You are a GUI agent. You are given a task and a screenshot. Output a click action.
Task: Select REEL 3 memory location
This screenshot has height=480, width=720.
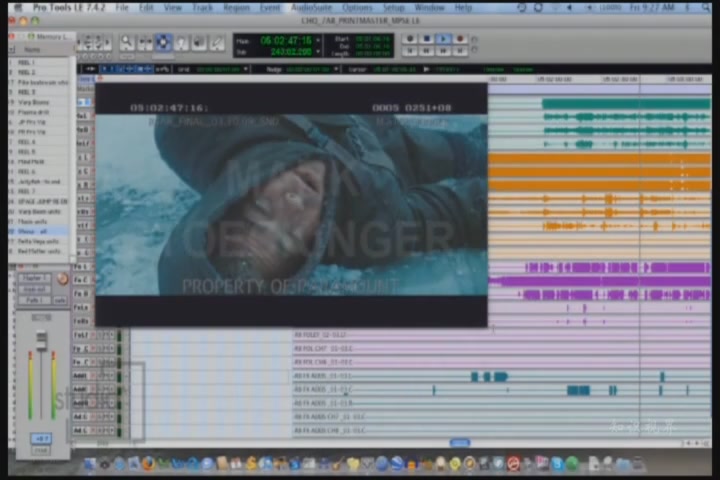41,92
